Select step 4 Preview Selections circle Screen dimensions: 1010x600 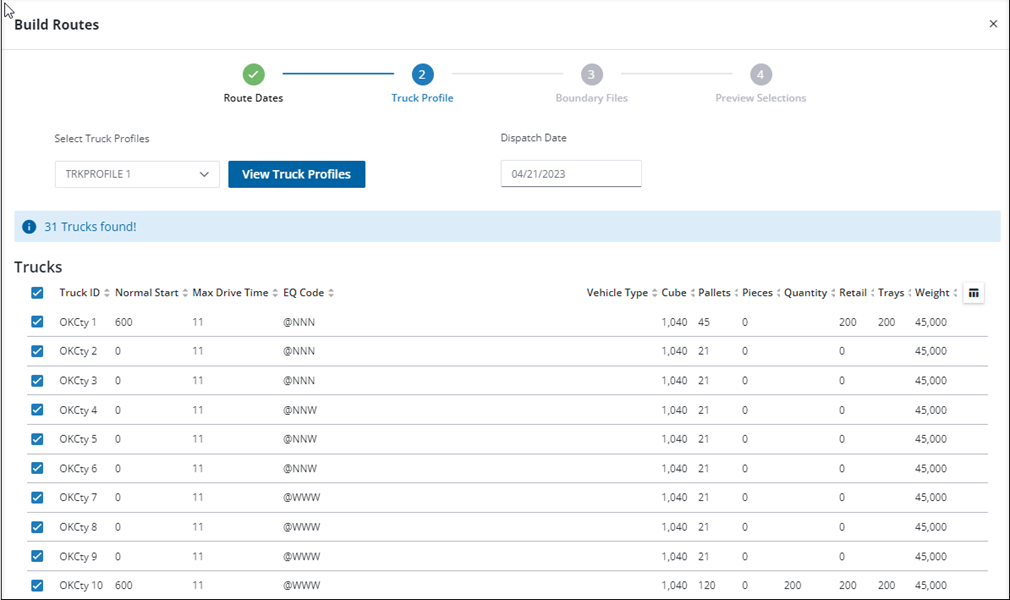pyautogui.click(x=761, y=74)
